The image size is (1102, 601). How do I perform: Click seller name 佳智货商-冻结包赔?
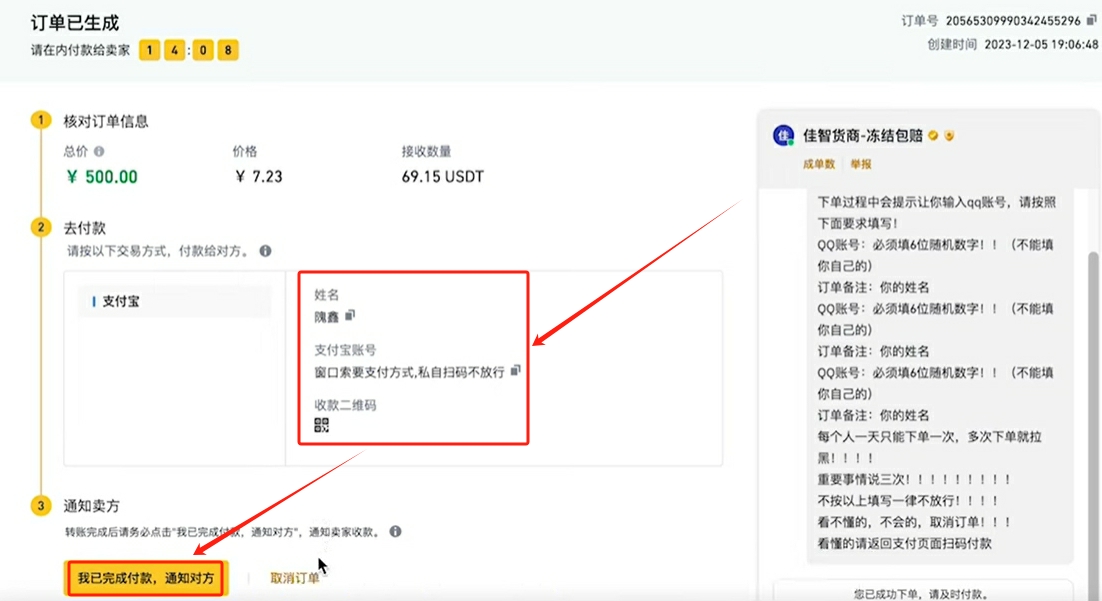click(862, 135)
